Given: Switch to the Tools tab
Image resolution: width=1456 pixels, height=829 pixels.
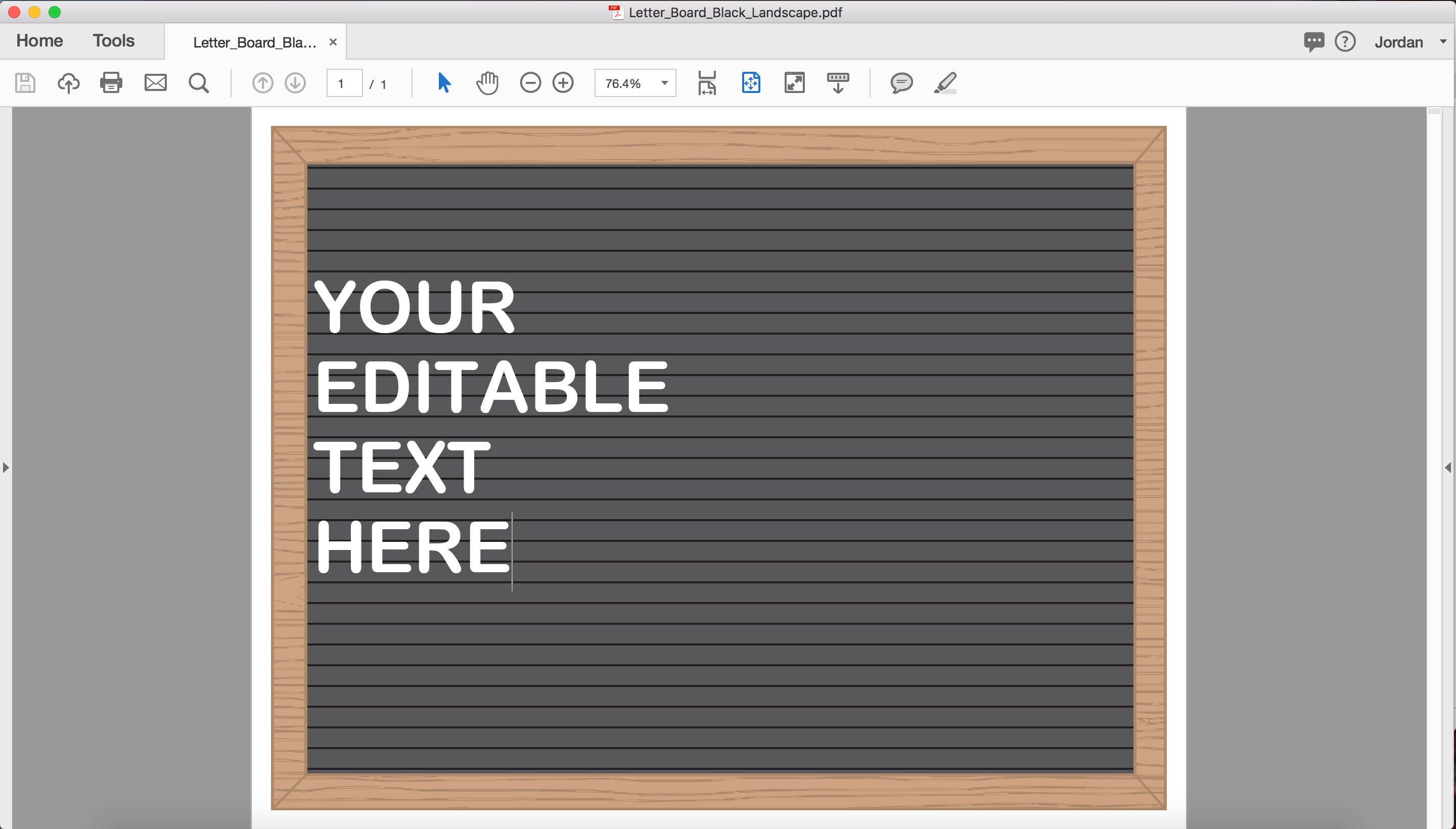Looking at the screenshot, I should [x=113, y=40].
